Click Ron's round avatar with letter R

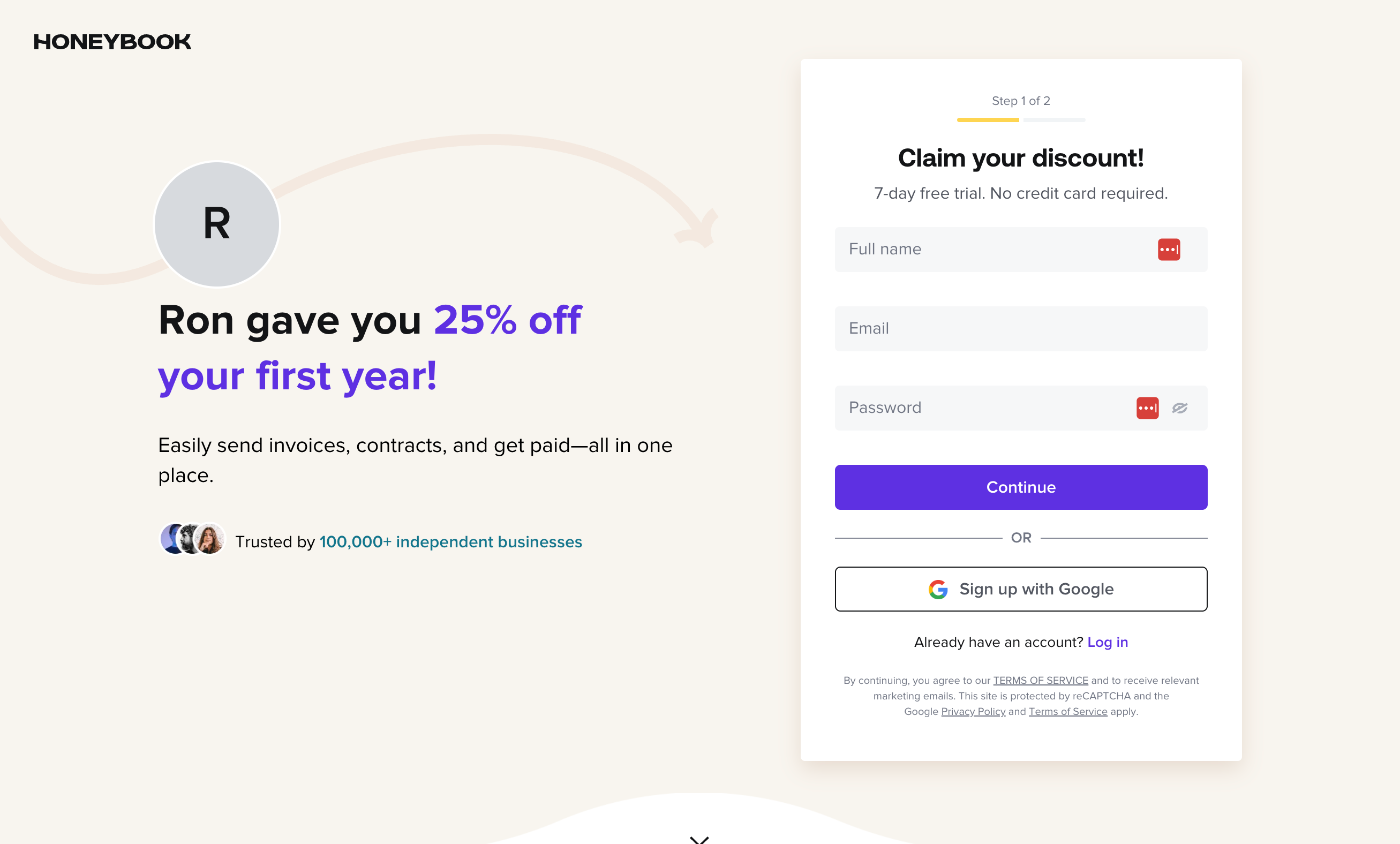point(216,224)
